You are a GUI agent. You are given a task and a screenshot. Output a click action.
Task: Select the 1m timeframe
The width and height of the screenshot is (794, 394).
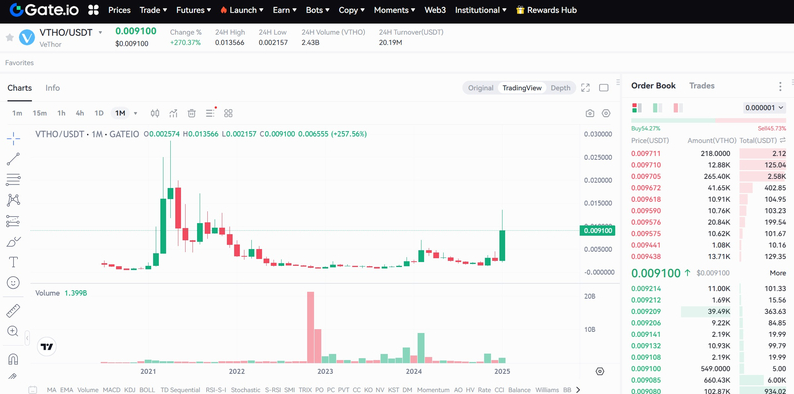point(17,113)
